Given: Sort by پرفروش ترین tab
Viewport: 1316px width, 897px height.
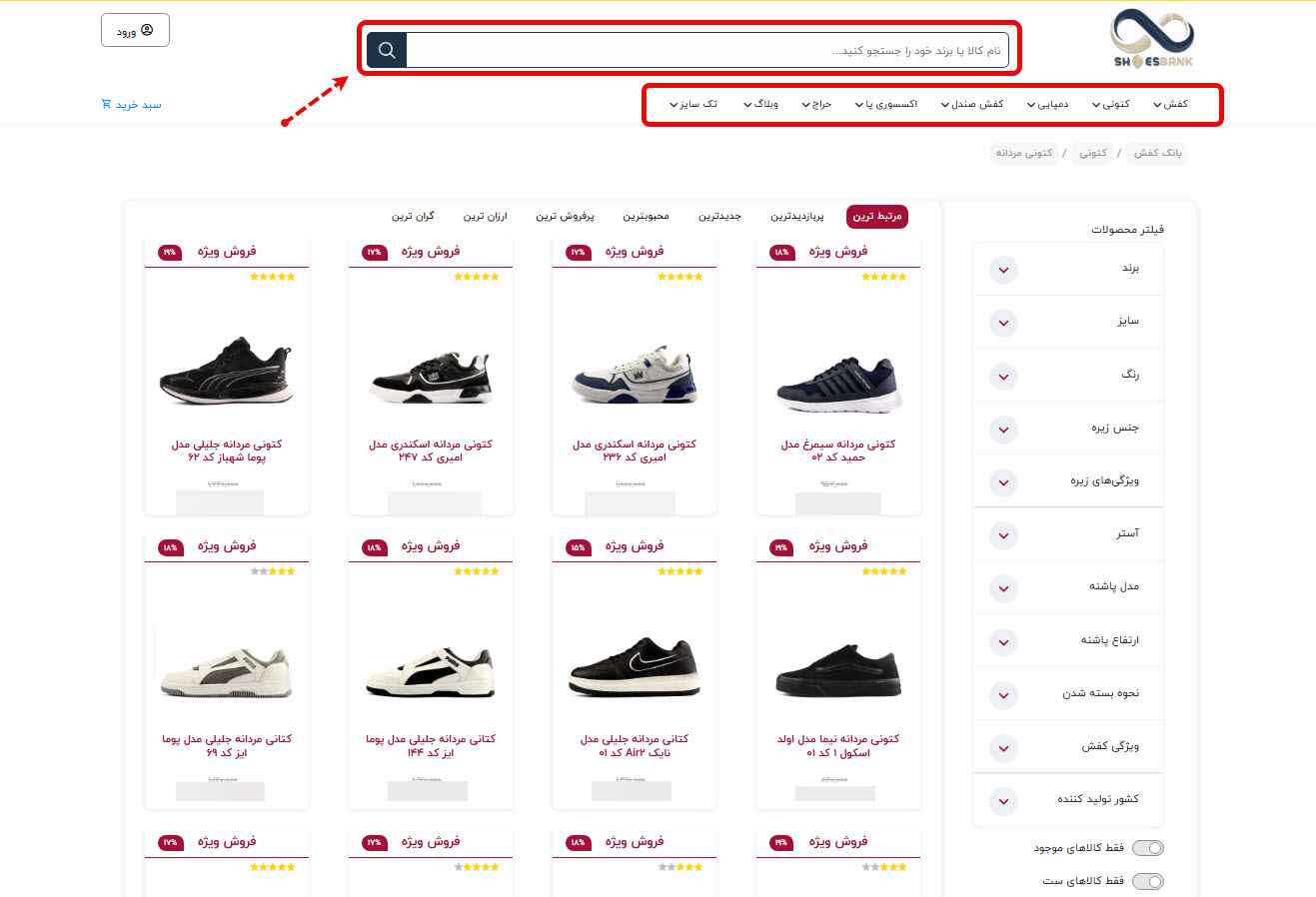Looking at the screenshot, I should [565, 216].
